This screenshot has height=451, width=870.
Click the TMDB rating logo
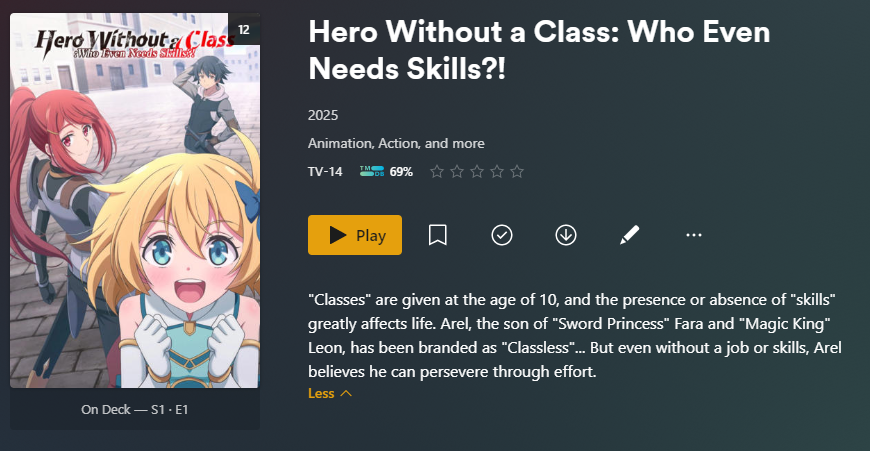click(x=372, y=171)
